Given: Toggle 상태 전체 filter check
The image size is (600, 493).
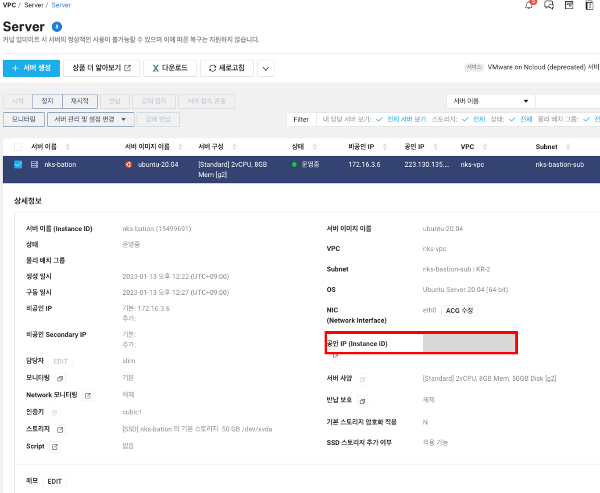Looking at the screenshot, I should click(x=512, y=119).
